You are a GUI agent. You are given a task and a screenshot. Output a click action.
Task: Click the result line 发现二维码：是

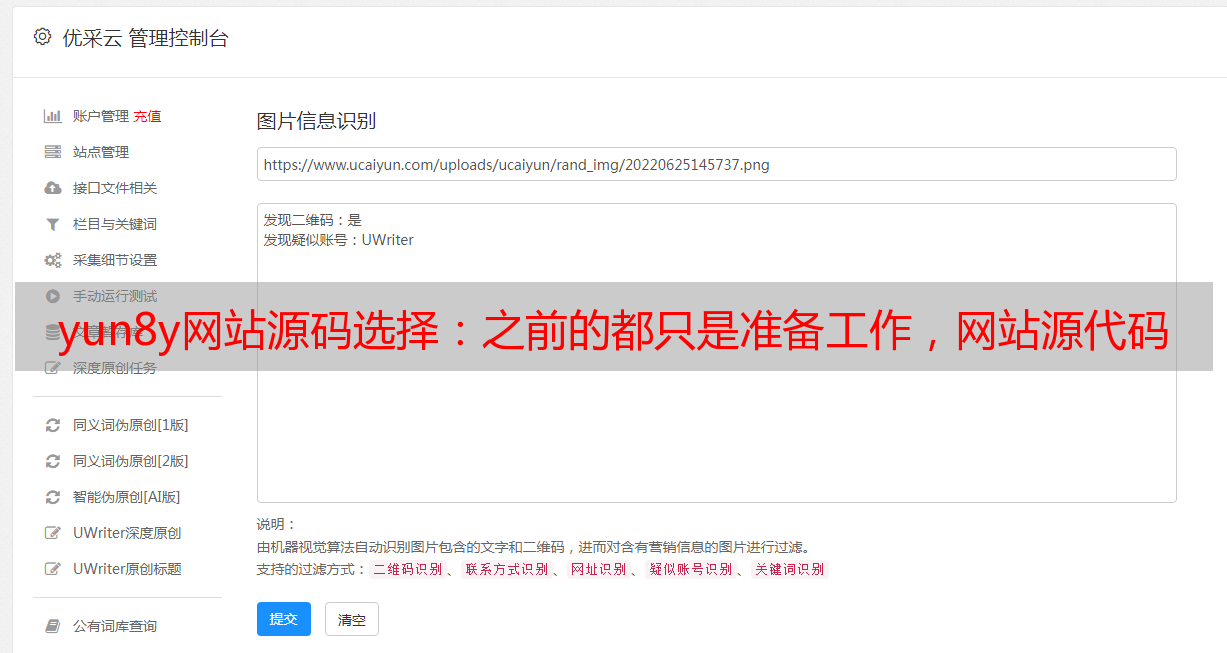313,220
